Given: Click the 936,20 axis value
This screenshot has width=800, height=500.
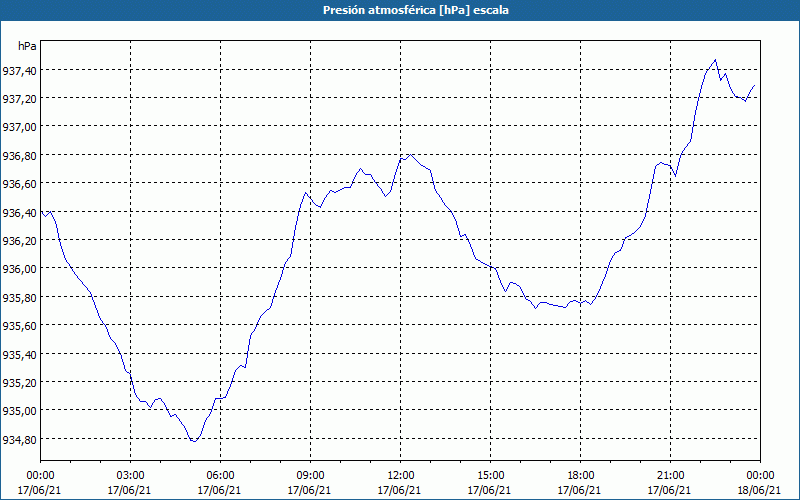Looking at the screenshot, I should pos(19,241).
